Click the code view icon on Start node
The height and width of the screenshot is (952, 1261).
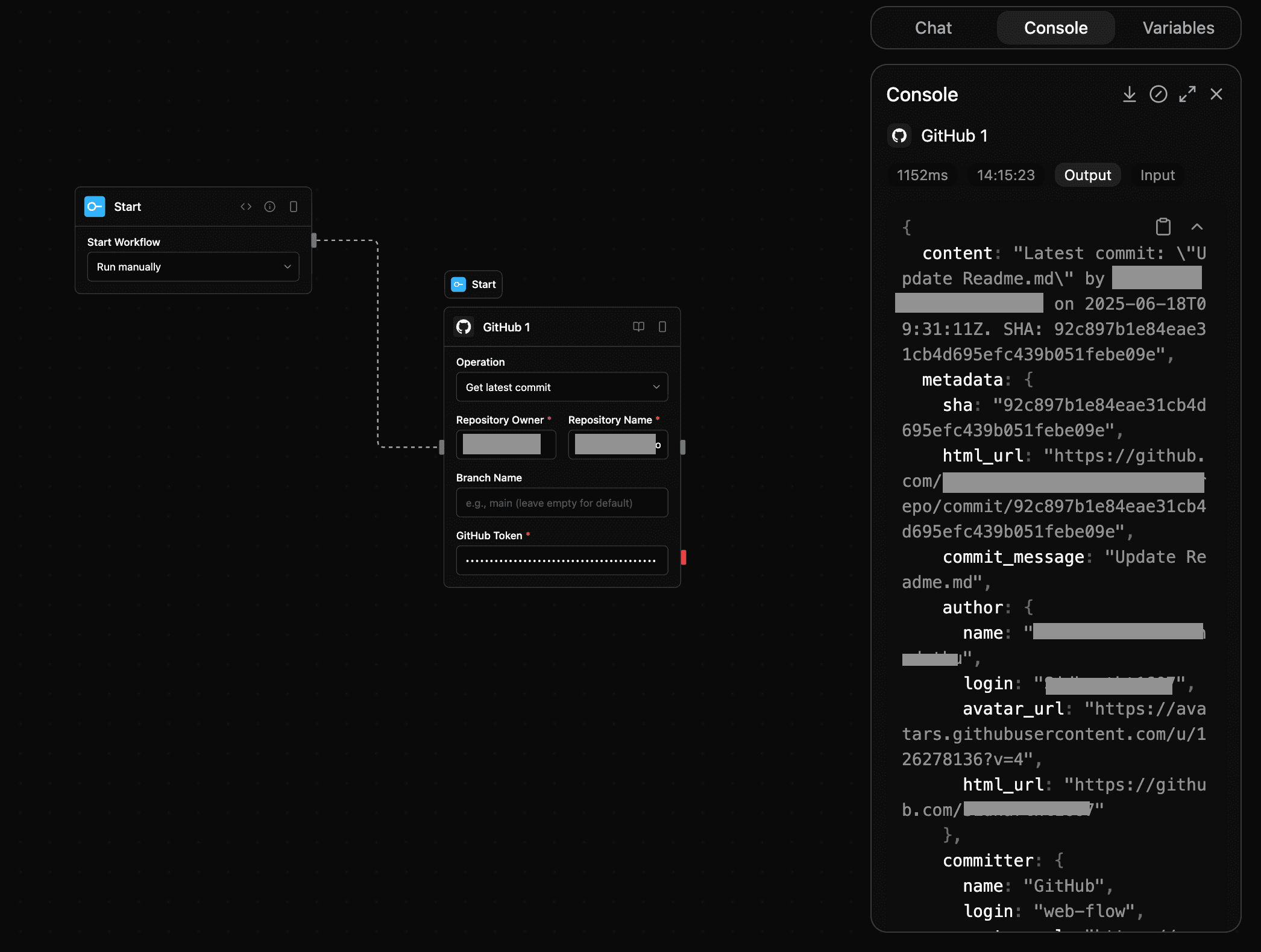click(246, 206)
